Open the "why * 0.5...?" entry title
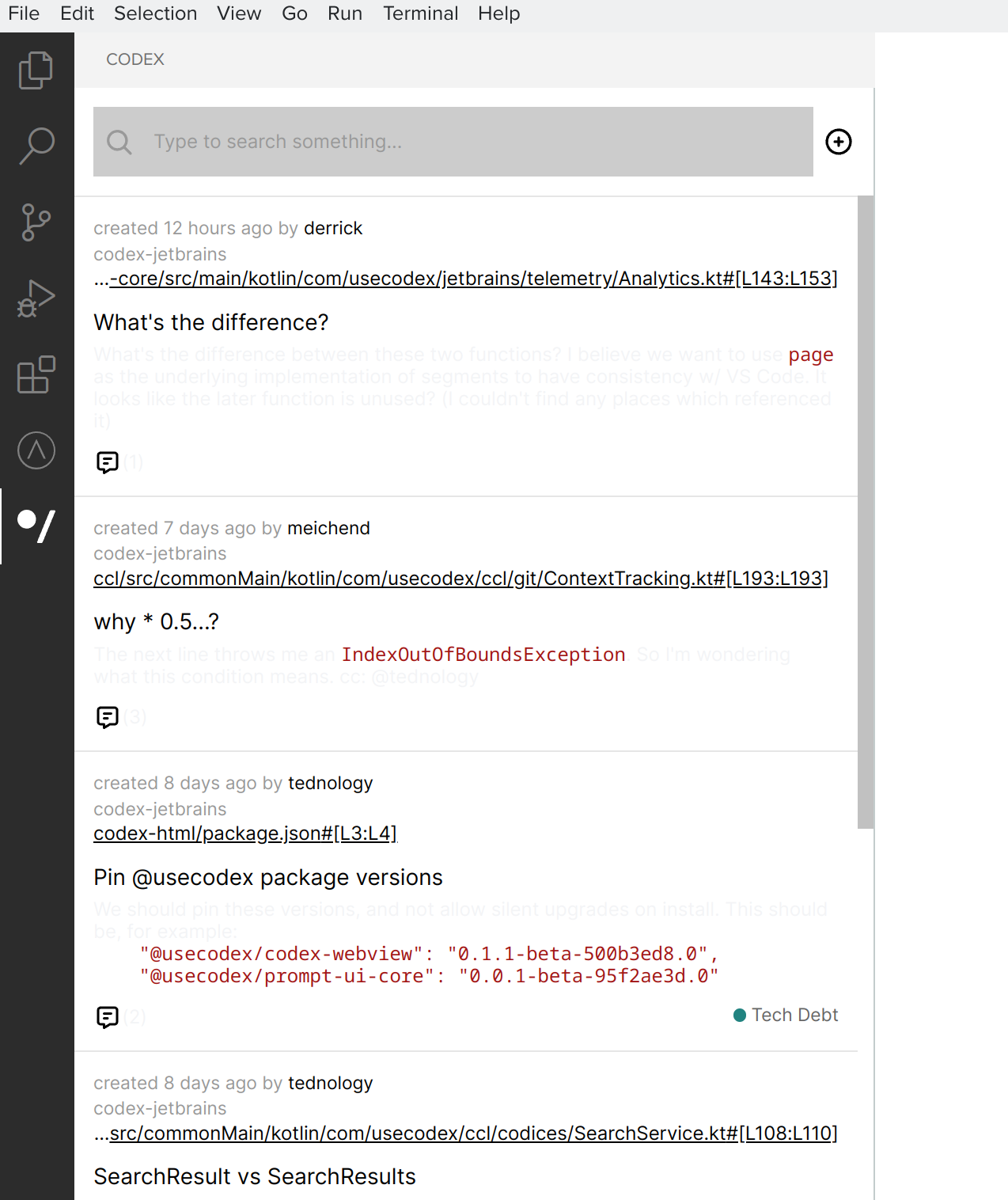Viewport: 1008px width, 1200px height. coord(156,622)
